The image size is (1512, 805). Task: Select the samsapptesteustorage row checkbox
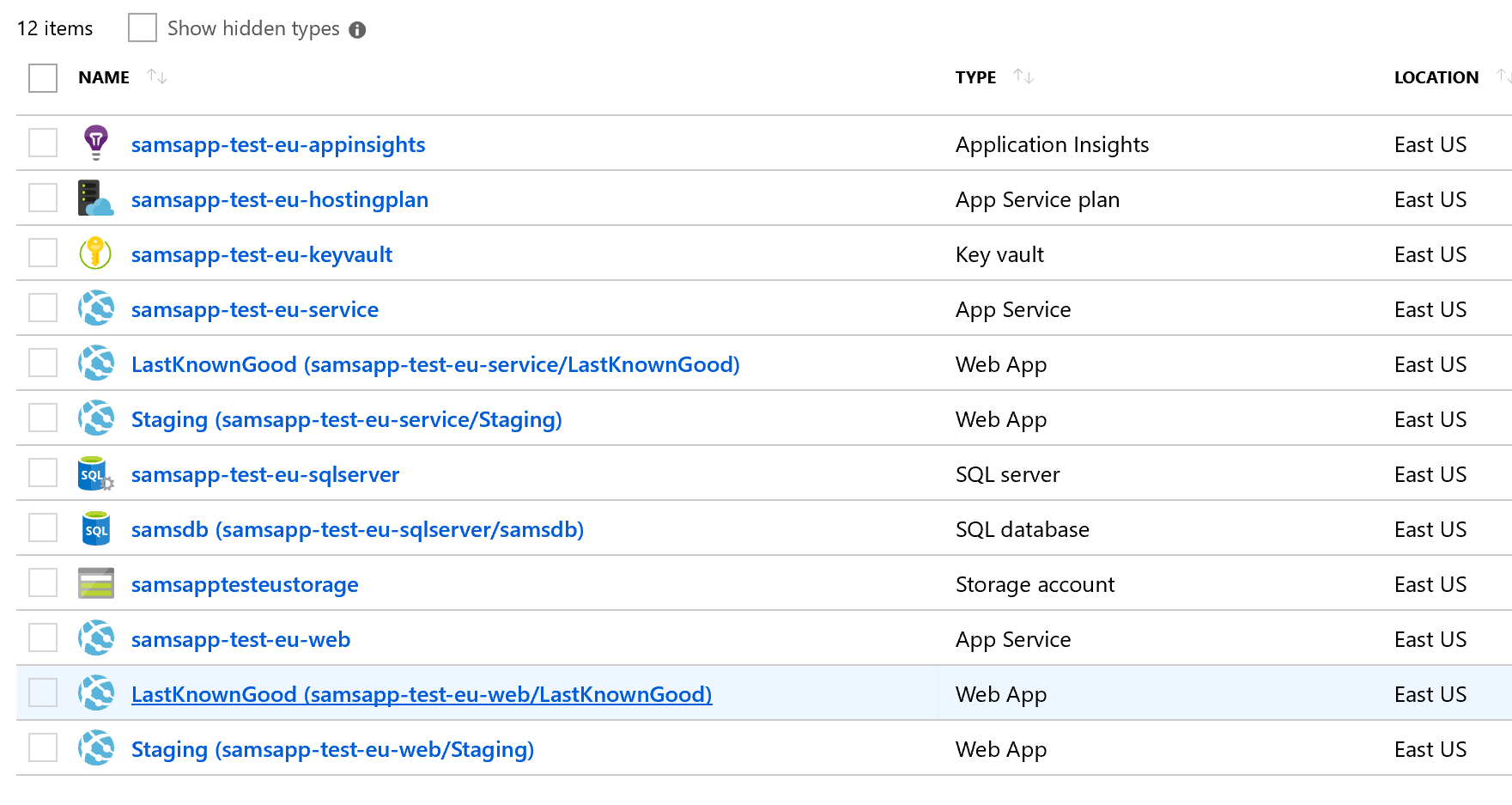(x=43, y=583)
